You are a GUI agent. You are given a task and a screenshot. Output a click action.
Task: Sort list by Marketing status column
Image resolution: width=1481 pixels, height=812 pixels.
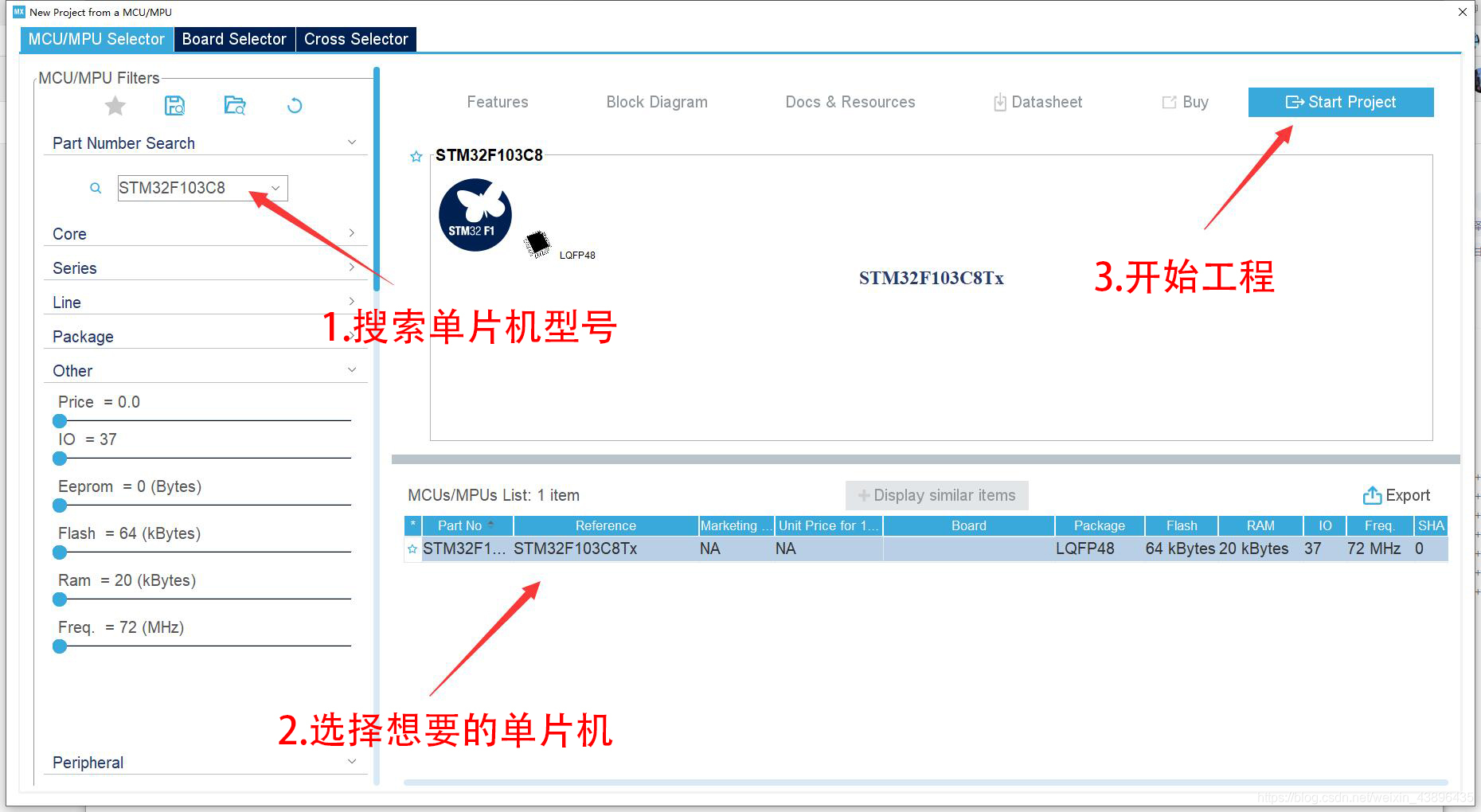[x=737, y=525]
